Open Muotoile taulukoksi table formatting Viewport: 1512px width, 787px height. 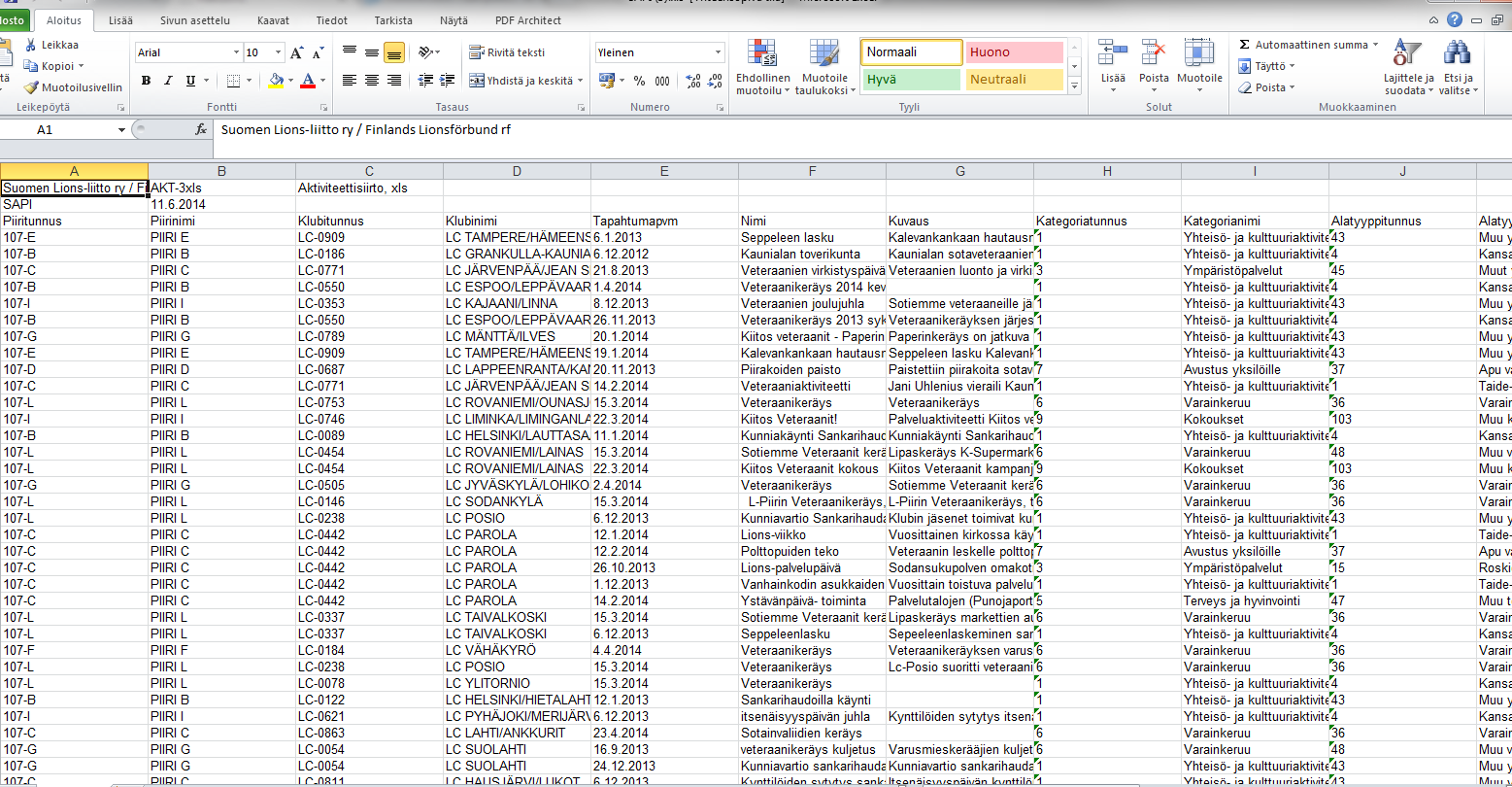click(824, 68)
